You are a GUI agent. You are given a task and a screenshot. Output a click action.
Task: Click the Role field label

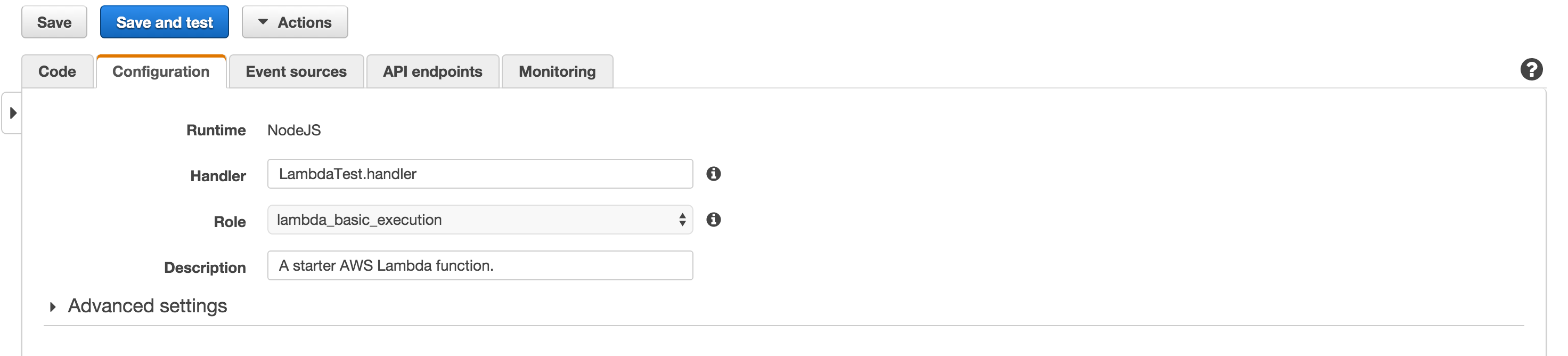tap(230, 222)
